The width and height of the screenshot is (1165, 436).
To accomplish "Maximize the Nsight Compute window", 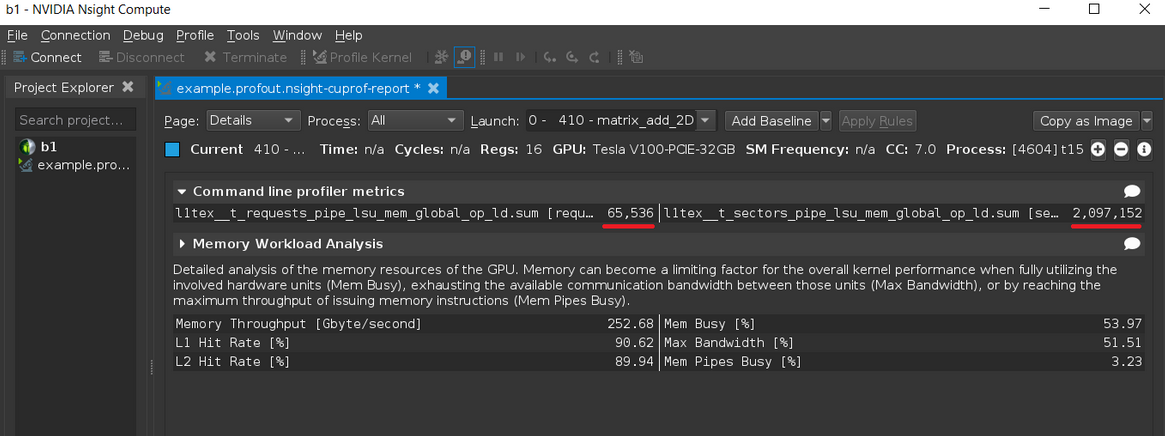I will pos(1094,10).
